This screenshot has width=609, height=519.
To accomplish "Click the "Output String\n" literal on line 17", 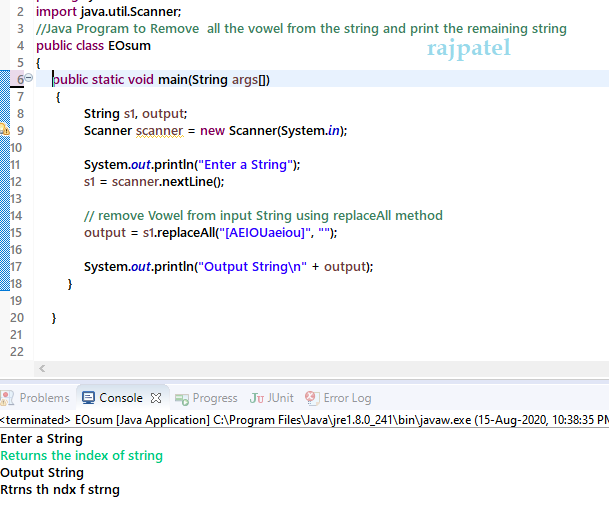I will pyautogui.click(x=252, y=267).
